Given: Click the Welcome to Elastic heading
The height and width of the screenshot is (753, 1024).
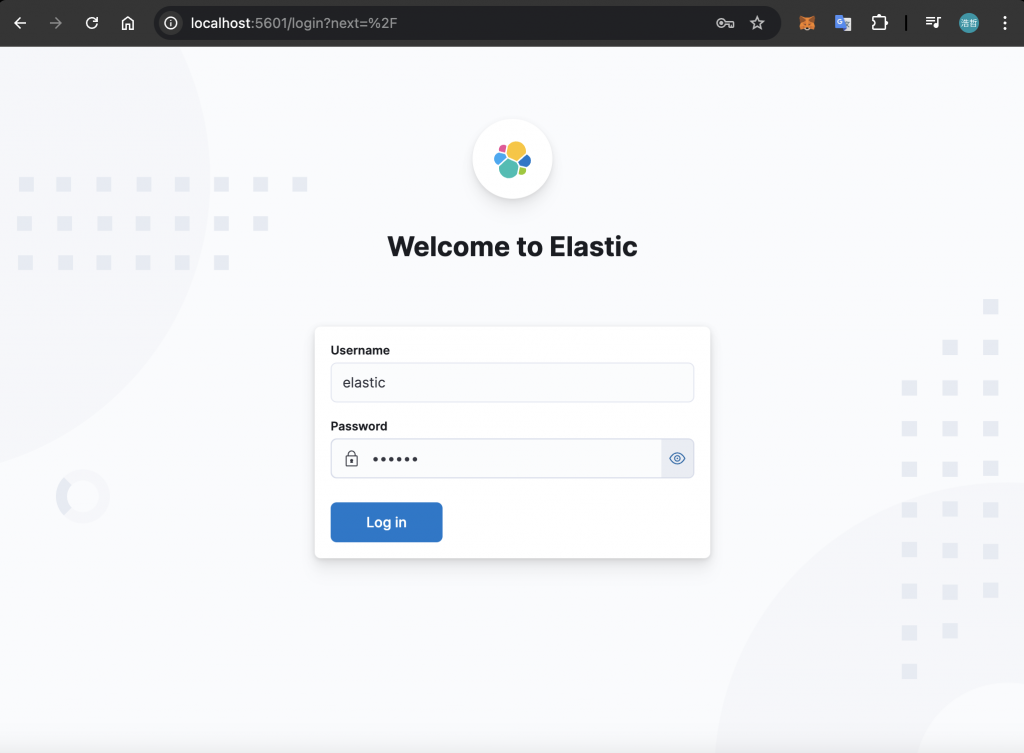Looking at the screenshot, I should coord(512,246).
